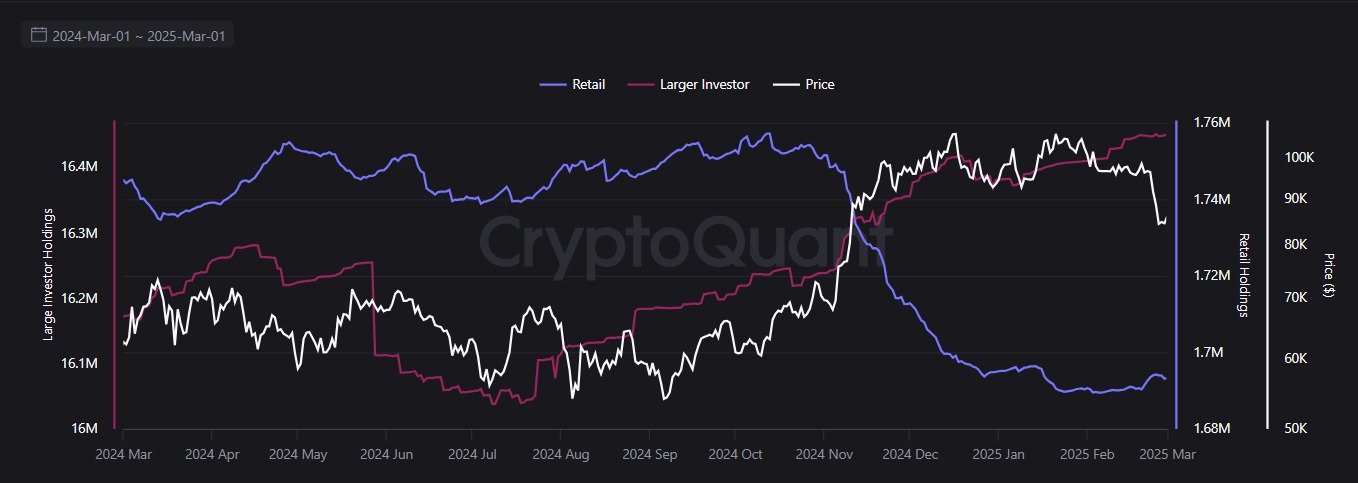This screenshot has width=1358, height=483.
Task: Click the 1.76M retail axis tick
Action: pos(1212,122)
